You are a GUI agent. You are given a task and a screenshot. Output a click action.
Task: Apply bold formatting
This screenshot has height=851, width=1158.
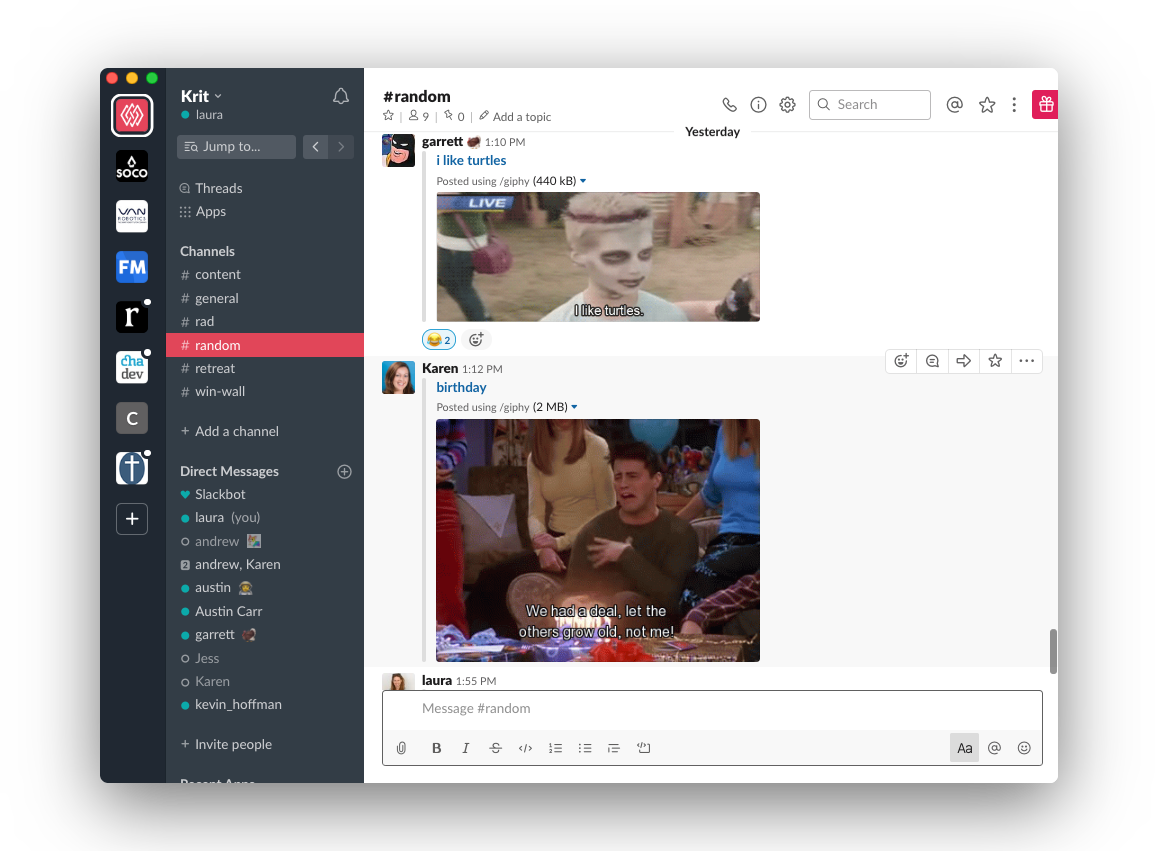[436, 748]
